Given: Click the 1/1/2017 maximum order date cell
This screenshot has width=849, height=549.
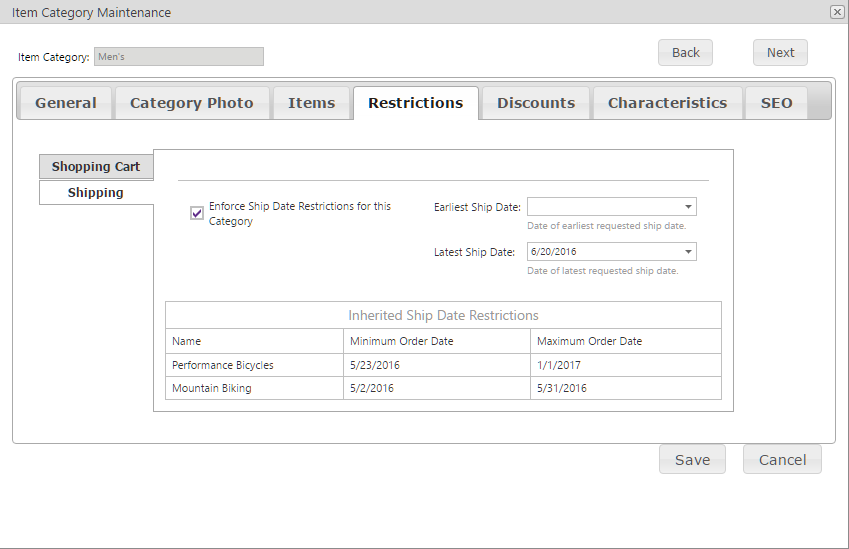Looking at the screenshot, I should (626, 365).
